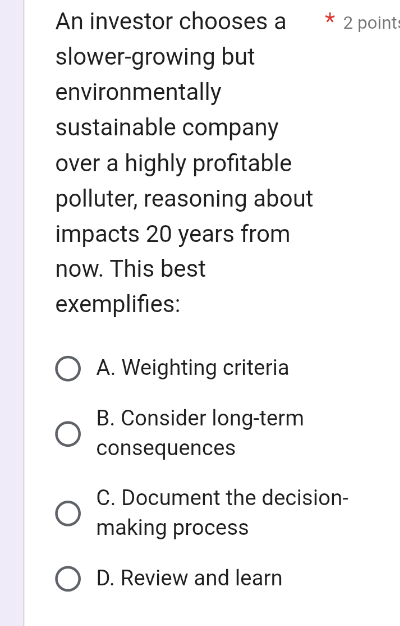This screenshot has height=626, width=400.
Task: Mark the radio button for Document the decision-making process
Action: coord(68,513)
